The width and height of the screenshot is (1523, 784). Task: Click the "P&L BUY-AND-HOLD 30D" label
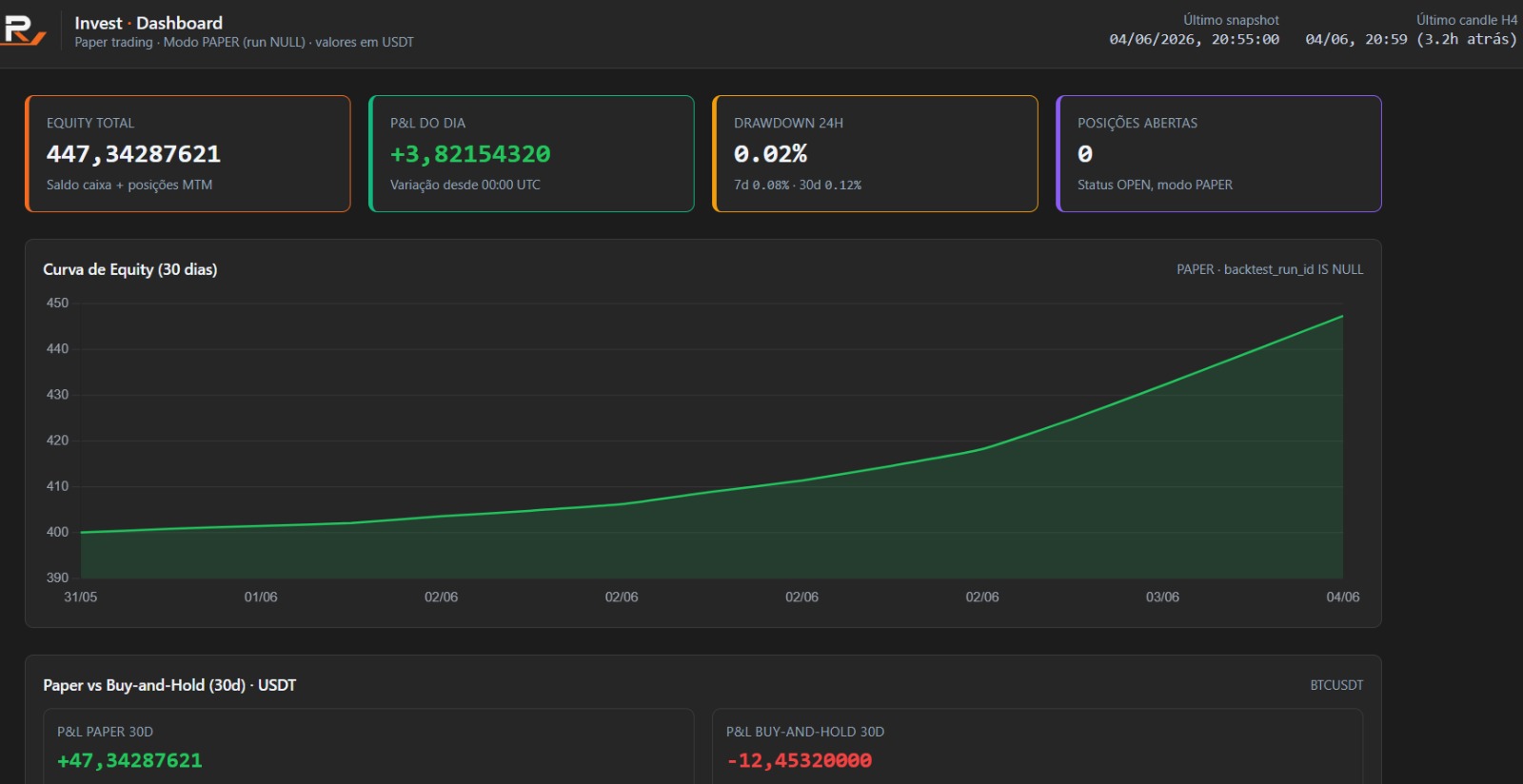[805, 732]
